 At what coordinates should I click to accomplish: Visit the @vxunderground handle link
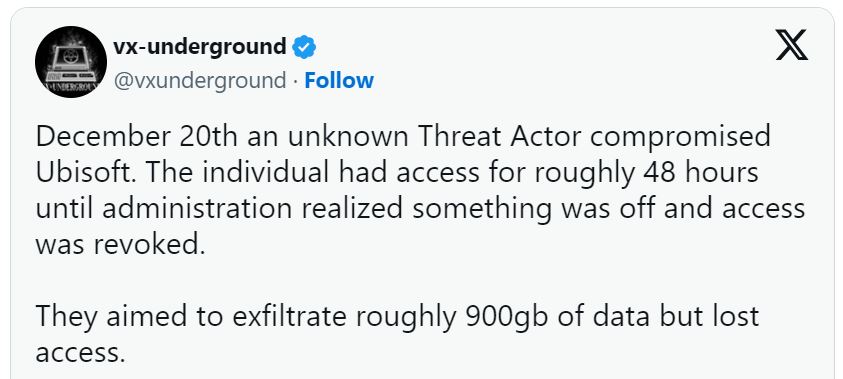[x=199, y=81]
